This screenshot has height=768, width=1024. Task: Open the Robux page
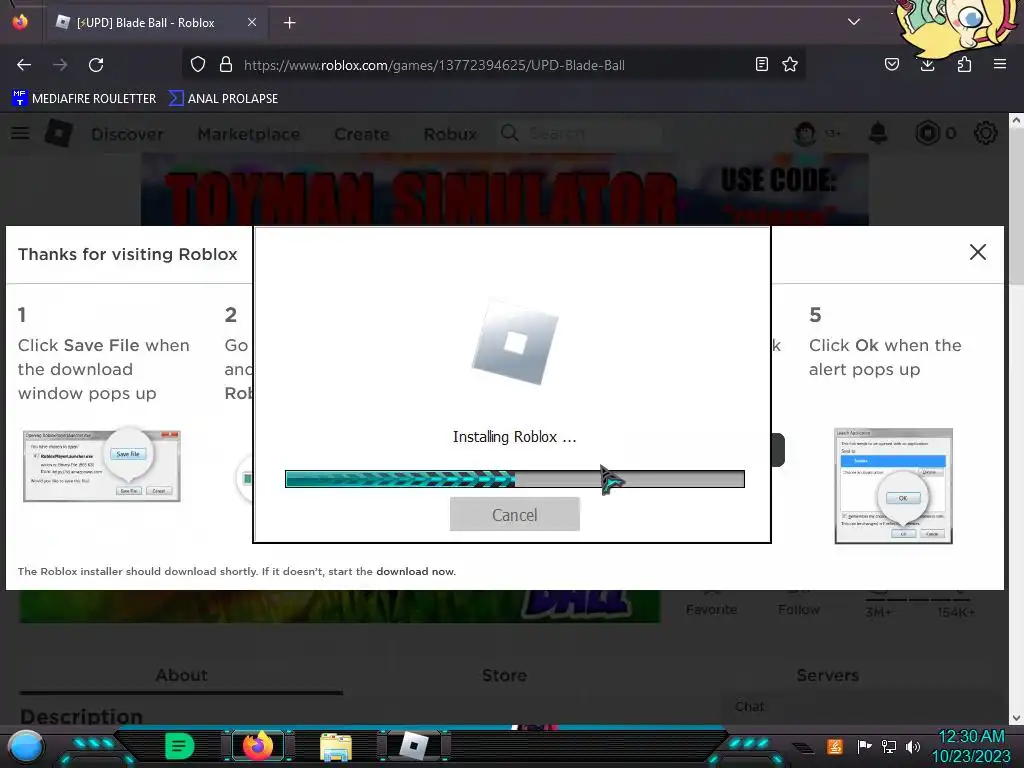[x=450, y=134]
